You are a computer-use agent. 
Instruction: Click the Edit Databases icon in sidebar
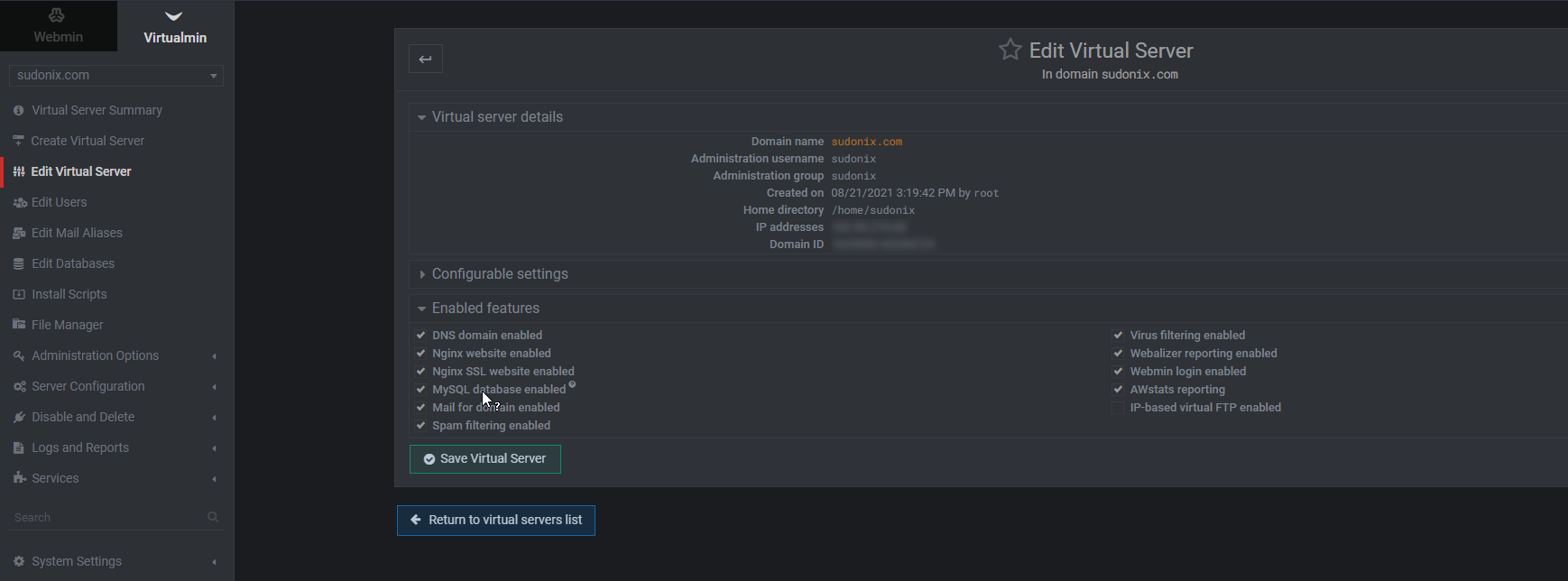coord(18,264)
